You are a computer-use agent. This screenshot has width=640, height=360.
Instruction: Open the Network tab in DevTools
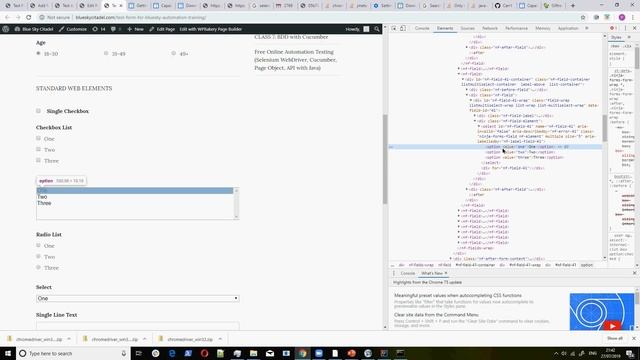pyautogui.click(x=490, y=28)
